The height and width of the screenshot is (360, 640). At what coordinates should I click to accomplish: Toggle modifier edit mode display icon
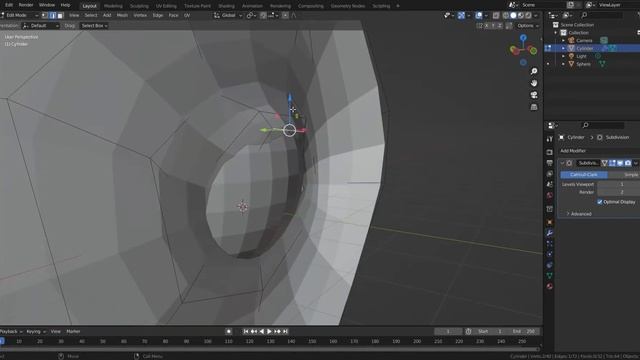612,163
